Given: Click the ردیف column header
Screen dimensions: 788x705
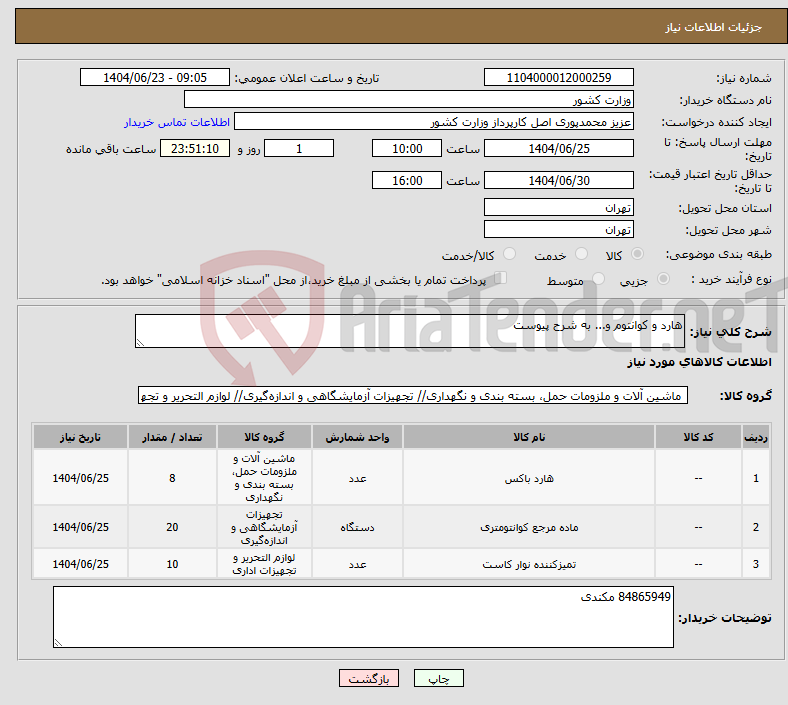Looking at the screenshot, I should (755, 437).
